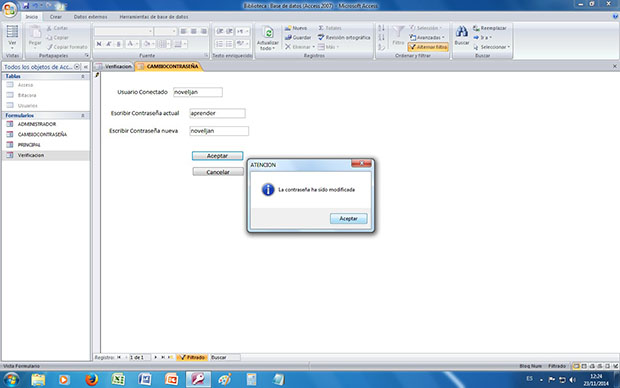Click Copiar formato brush command
Viewport: 620px width, 388px height.
[67, 47]
